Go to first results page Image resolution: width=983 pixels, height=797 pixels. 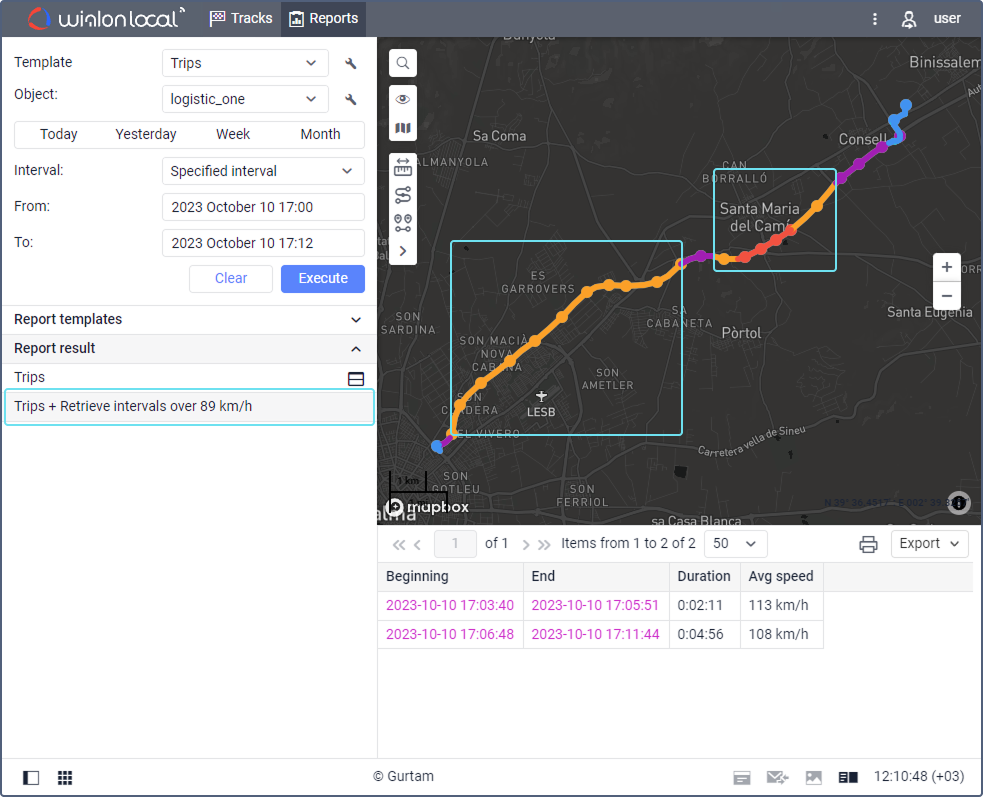pyautogui.click(x=398, y=544)
